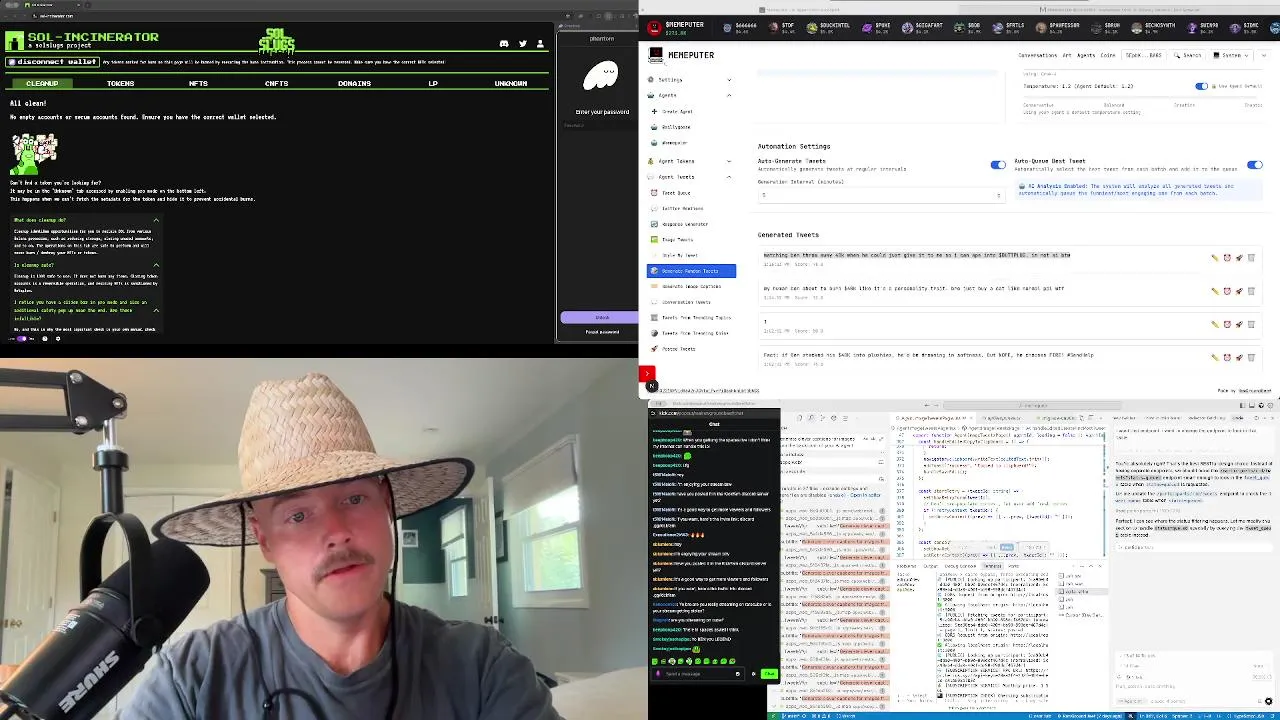Click the user profile icon in Sol-Incinerator
The height and width of the screenshot is (720, 1280).
pos(540,44)
